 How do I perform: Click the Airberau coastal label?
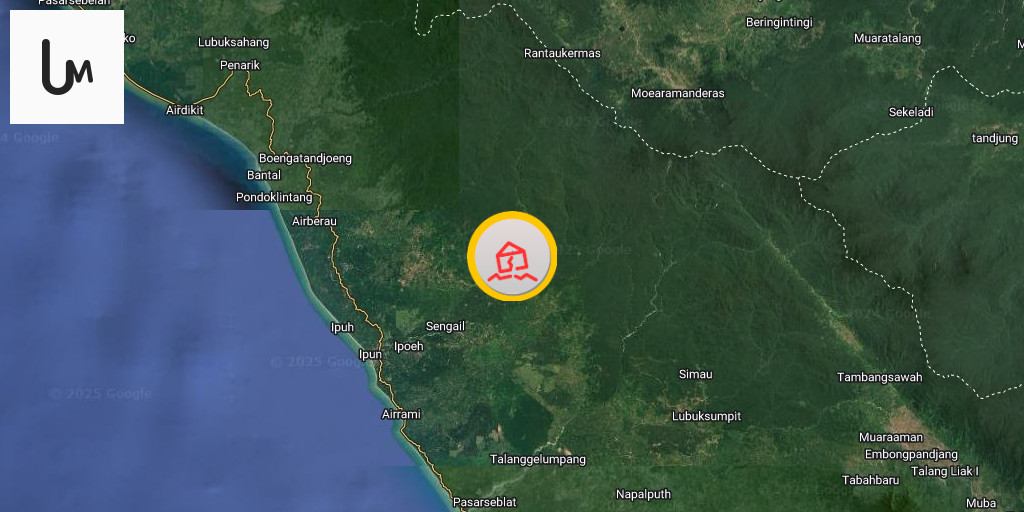[314, 221]
